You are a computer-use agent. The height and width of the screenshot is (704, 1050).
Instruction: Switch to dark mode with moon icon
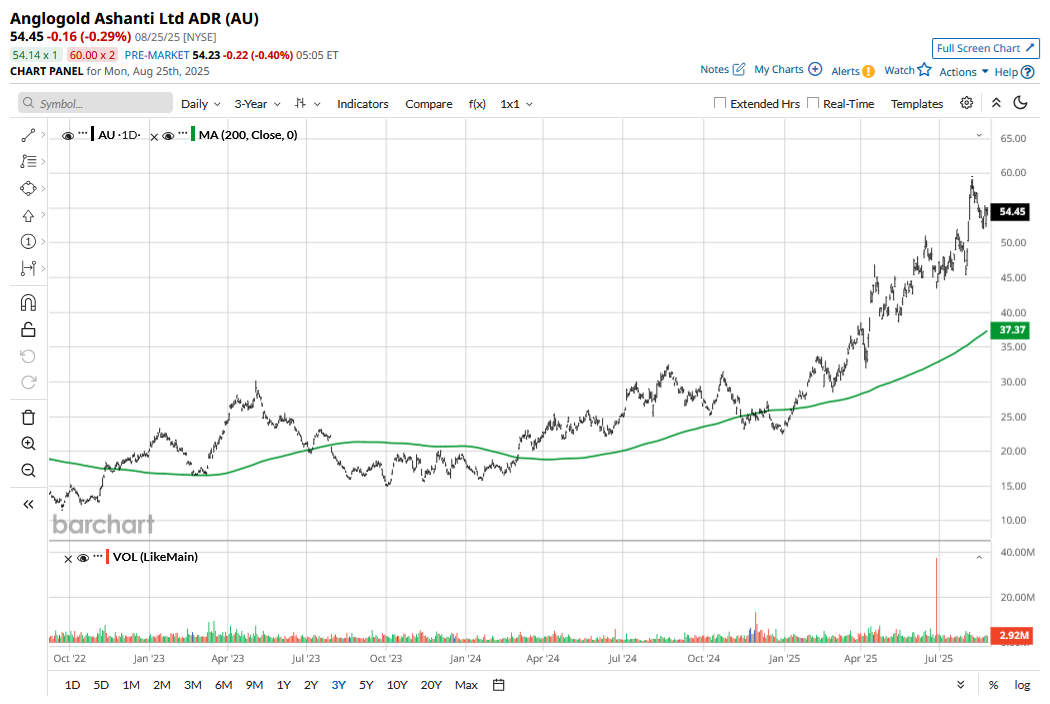[1021, 103]
